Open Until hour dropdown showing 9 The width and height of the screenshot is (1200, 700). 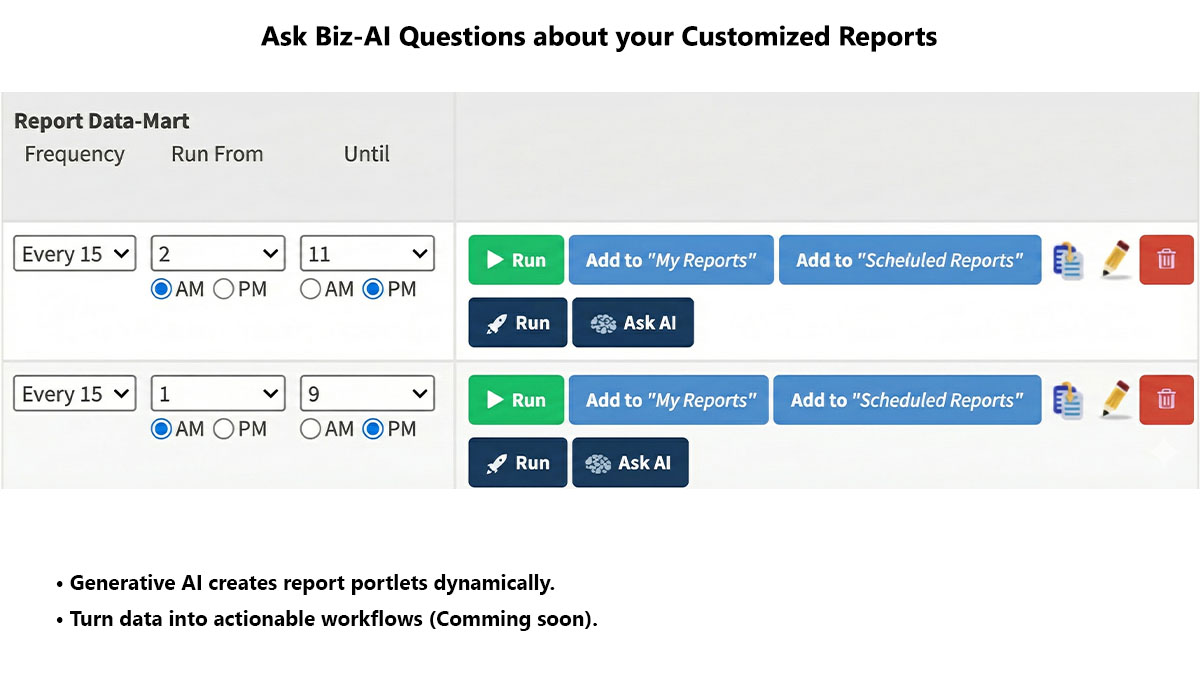click(367, 394)
